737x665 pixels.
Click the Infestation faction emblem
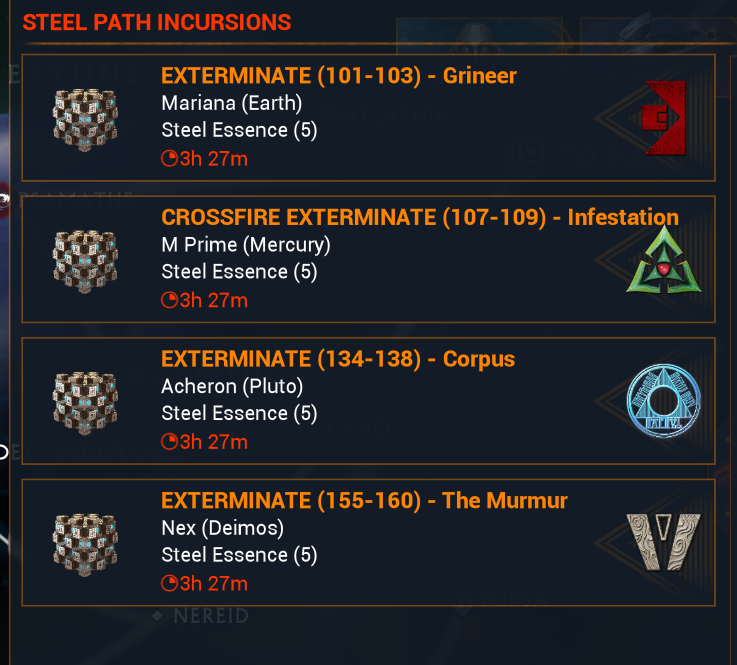click(x=664, y=260)
